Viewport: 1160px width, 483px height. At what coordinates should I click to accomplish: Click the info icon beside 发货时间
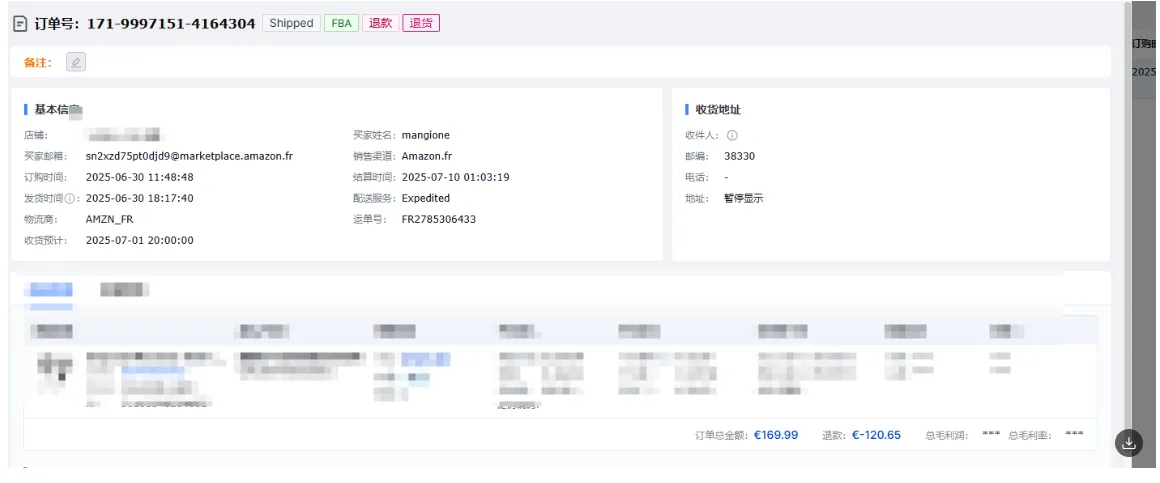click(70, 199)
